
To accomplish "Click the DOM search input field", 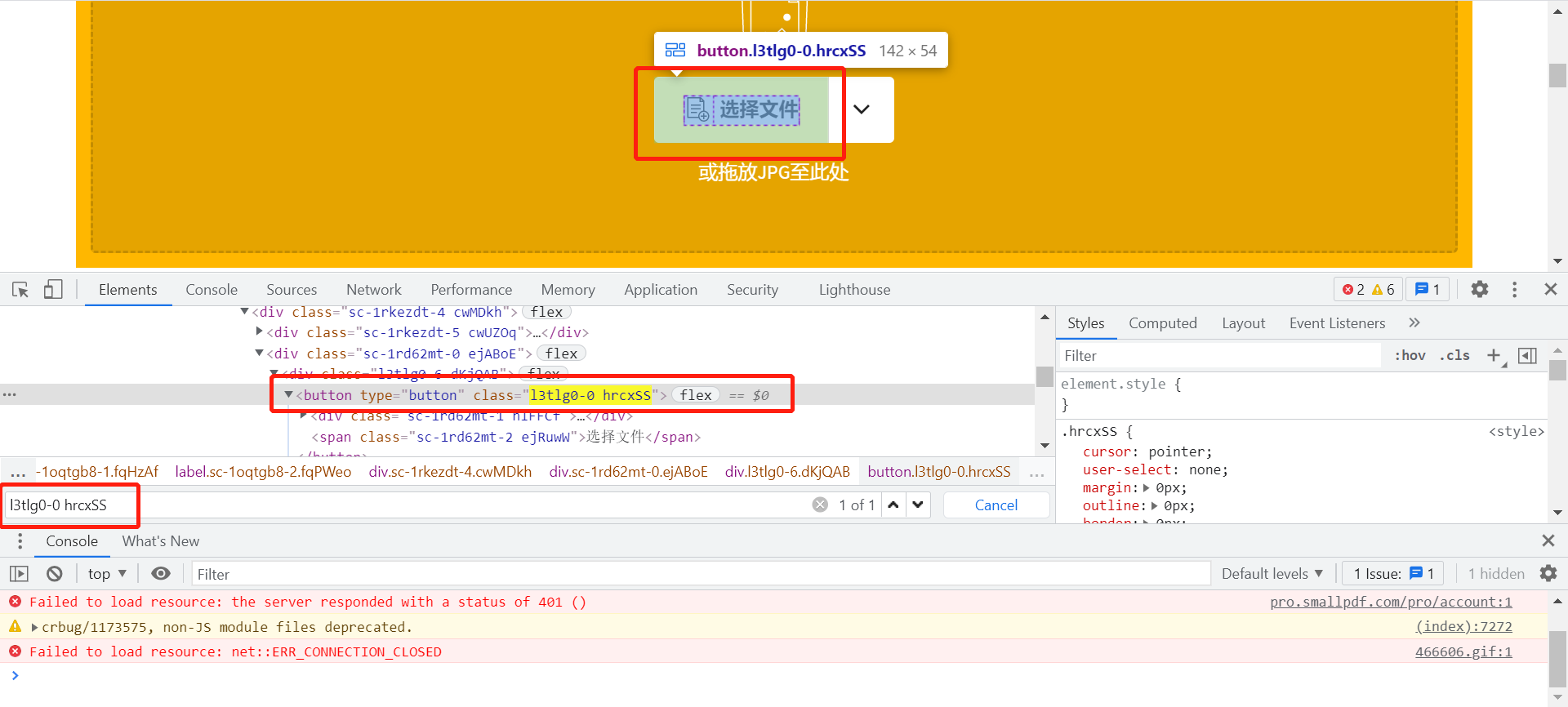I will tap(407, 505).
